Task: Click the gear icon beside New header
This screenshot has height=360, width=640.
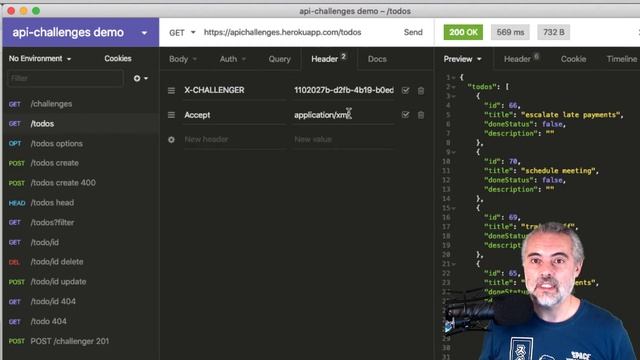Action: pos(171,140)
